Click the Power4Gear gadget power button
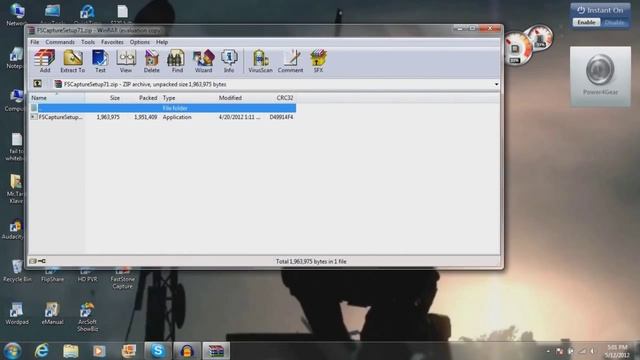Screen dimensions: 640x360 pos(600,70)
